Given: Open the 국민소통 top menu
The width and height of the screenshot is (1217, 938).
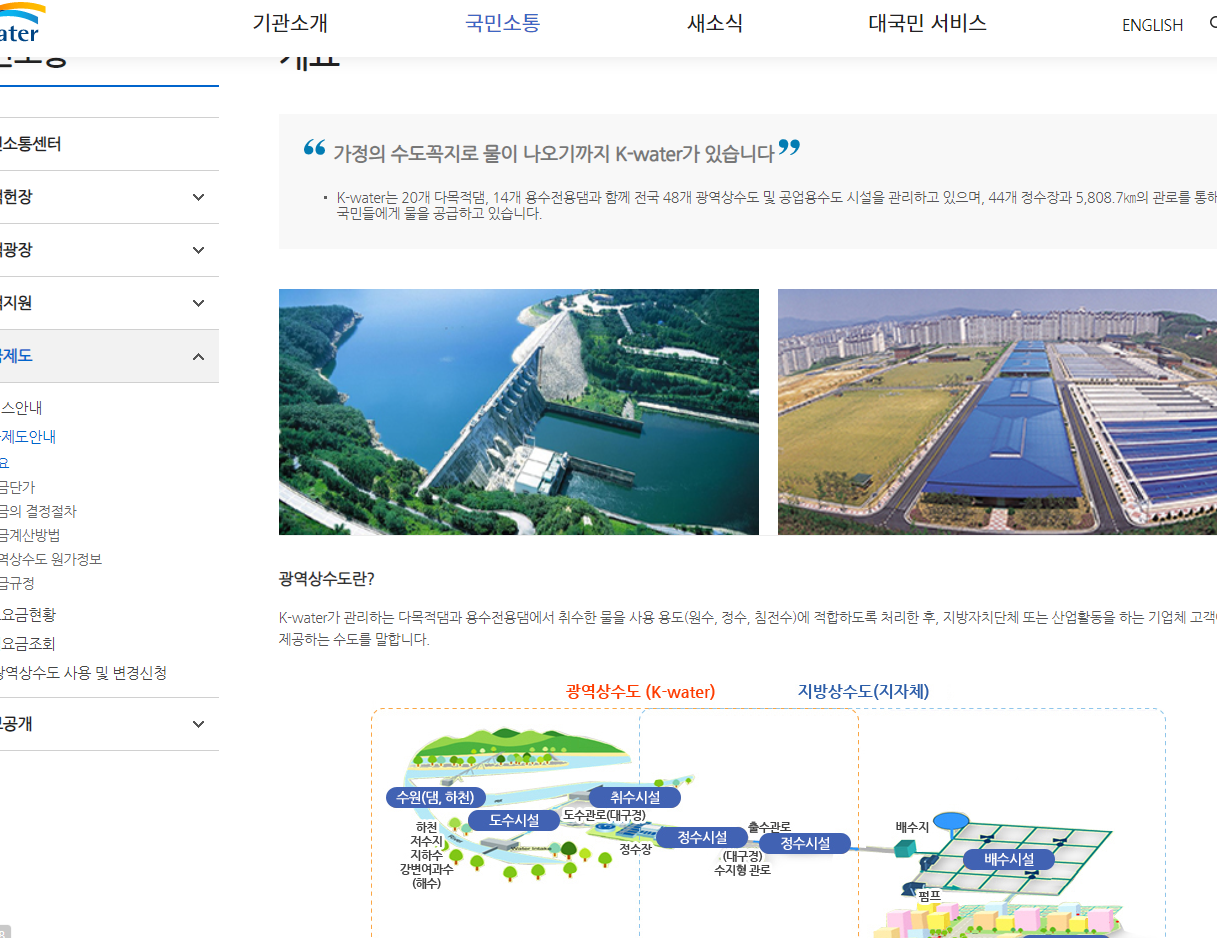Looking at the screenshot, I should tap(502, 23).
